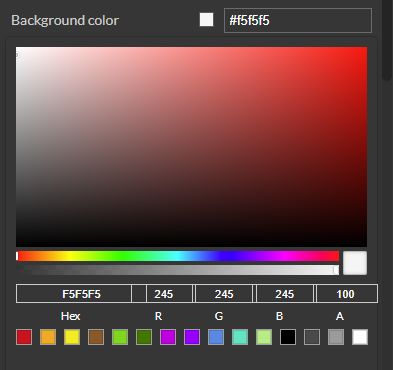Select the red preset color swatch
393x370 pixels.
(x=24, y=337)
